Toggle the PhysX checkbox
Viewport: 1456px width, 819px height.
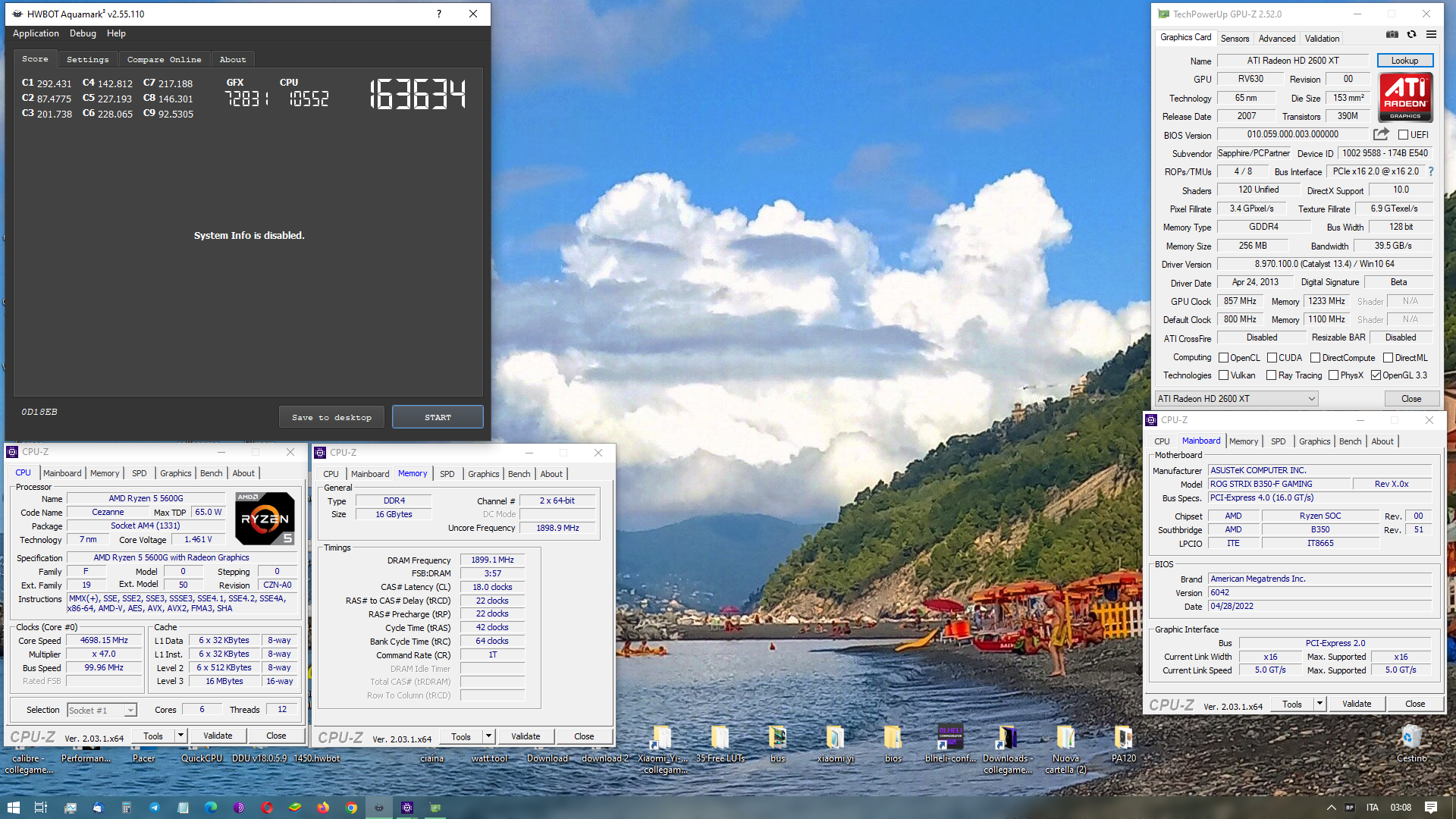click(1333, 375)
